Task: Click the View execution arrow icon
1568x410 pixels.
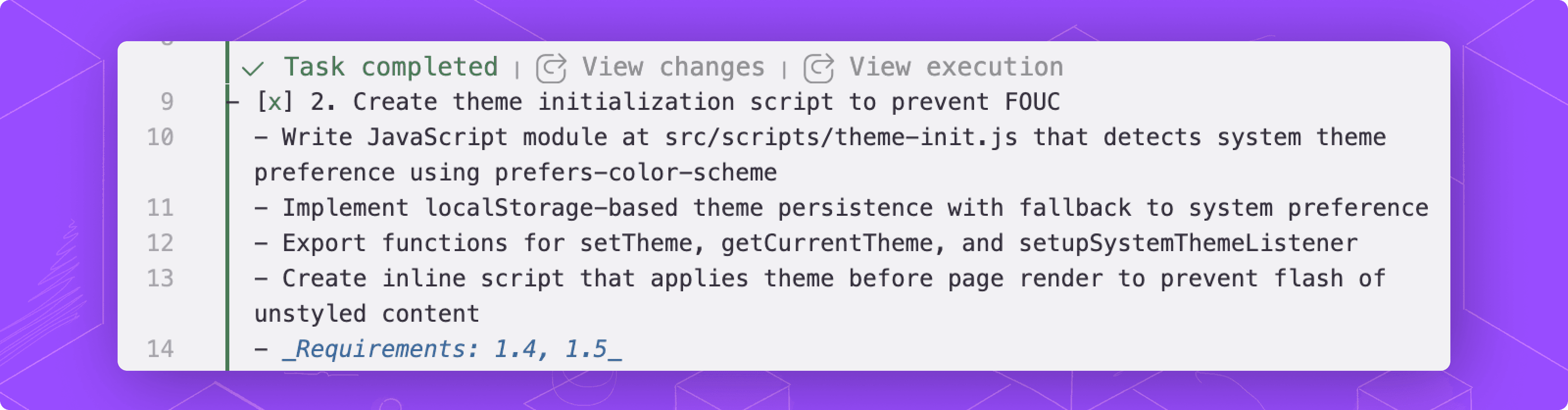Action: coord(819,68)
